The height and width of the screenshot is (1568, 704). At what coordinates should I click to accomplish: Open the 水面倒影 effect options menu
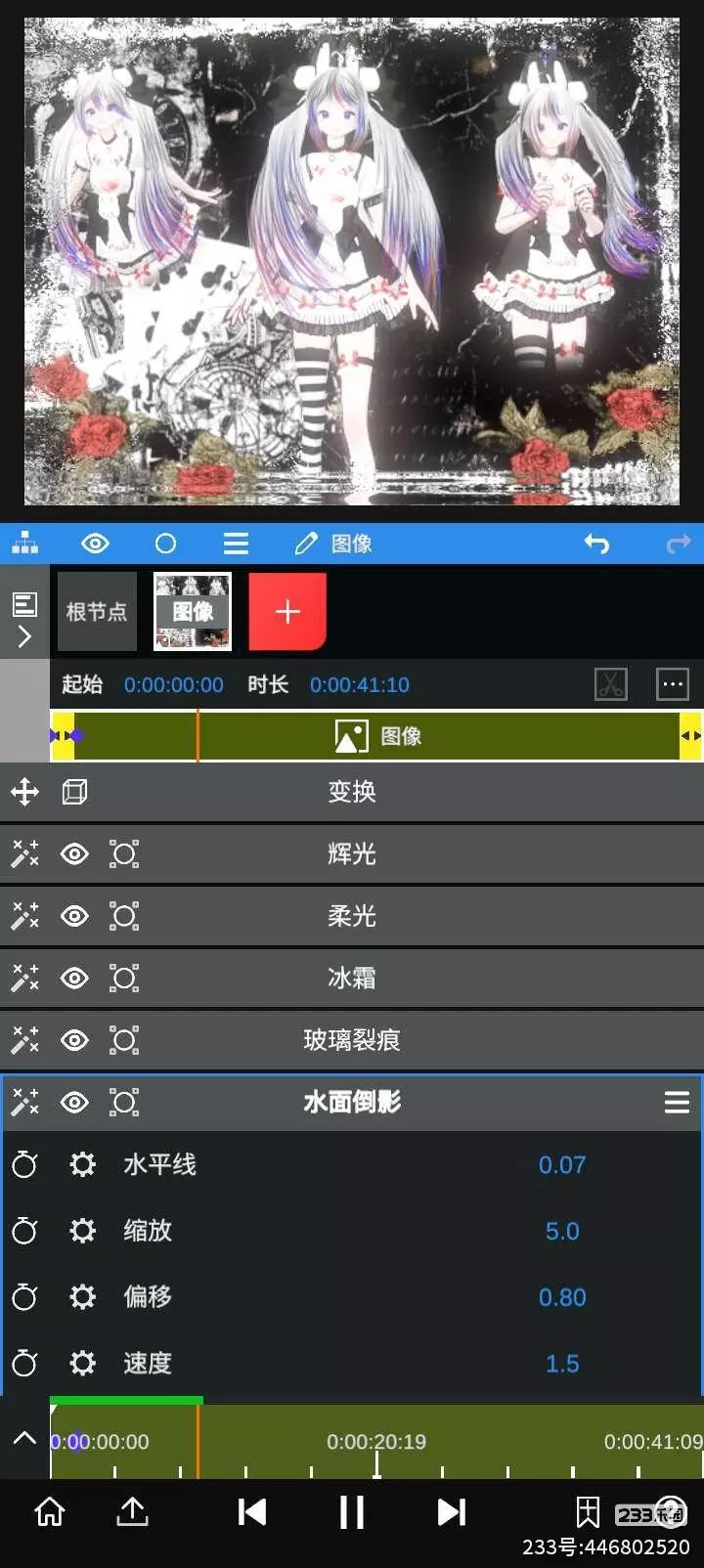pyautogui.click(x=677, y=1103)
